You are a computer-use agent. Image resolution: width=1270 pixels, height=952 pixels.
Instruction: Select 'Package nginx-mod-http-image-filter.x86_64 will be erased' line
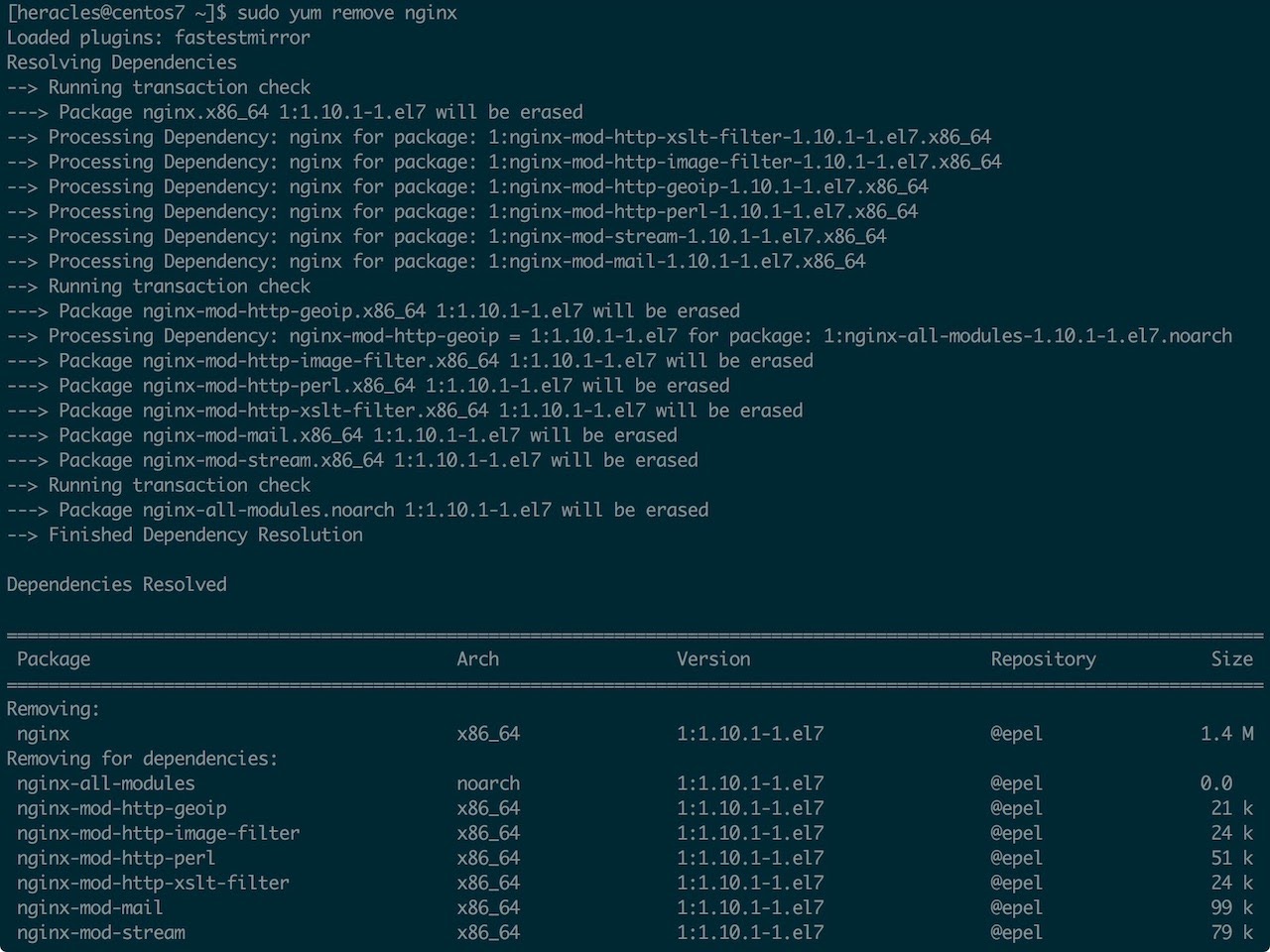click(410, 360)
